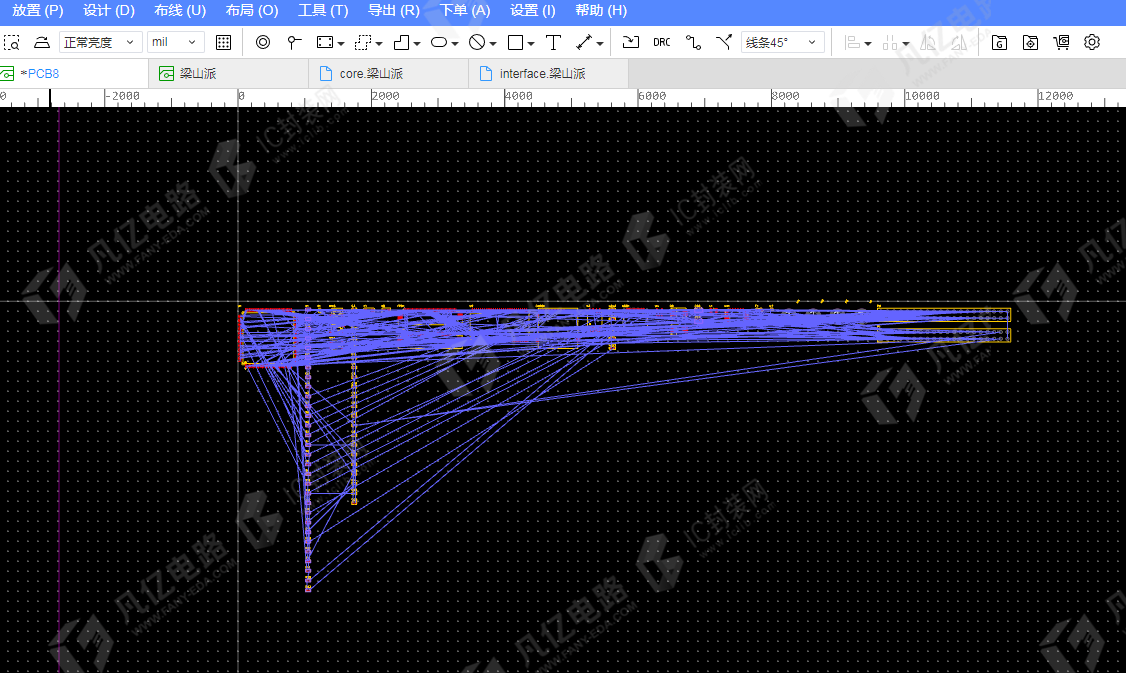Open the 放置 (P) menu
The image size is (1126, 673).
(37, 11)
